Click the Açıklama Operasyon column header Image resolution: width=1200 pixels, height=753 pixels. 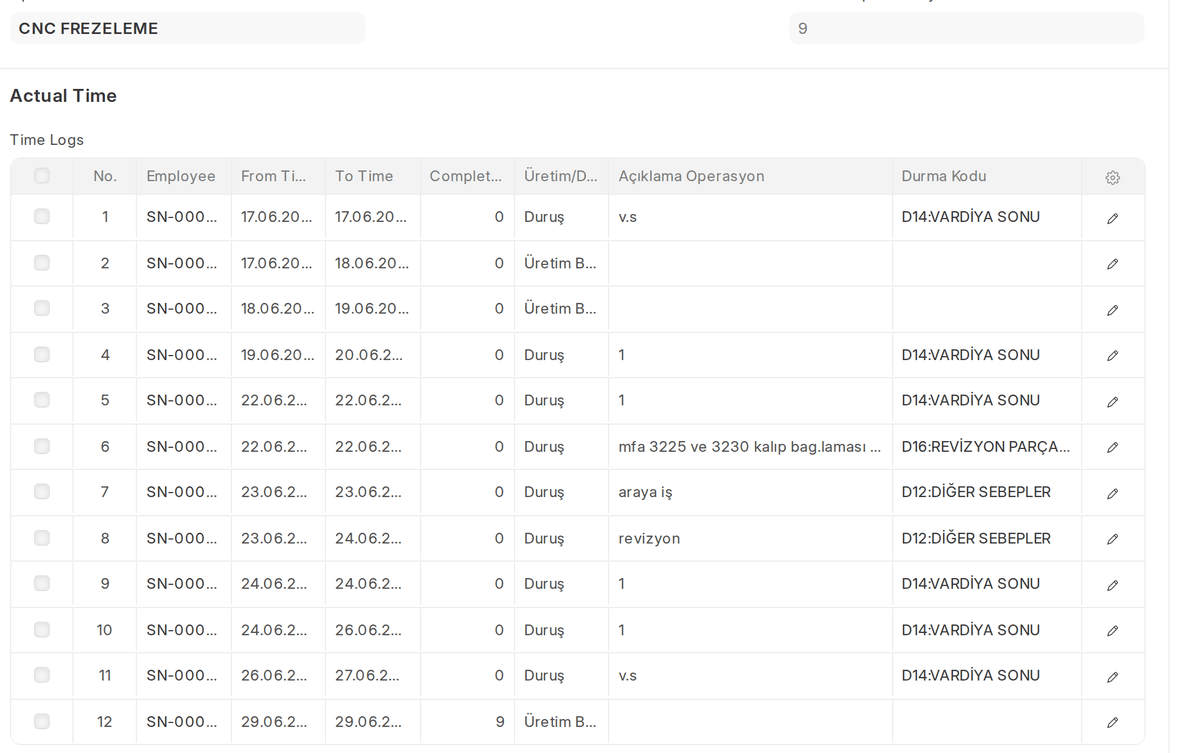tap(750, 176)
